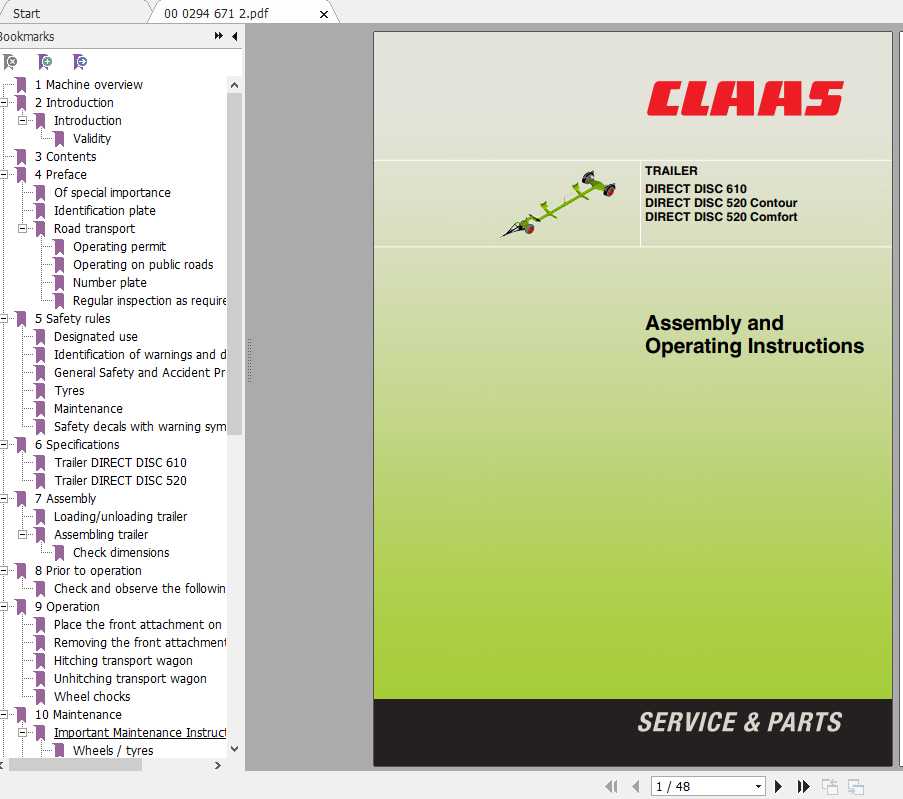Select Unhitching transport wagon bookmark

(x=130, y=679)
